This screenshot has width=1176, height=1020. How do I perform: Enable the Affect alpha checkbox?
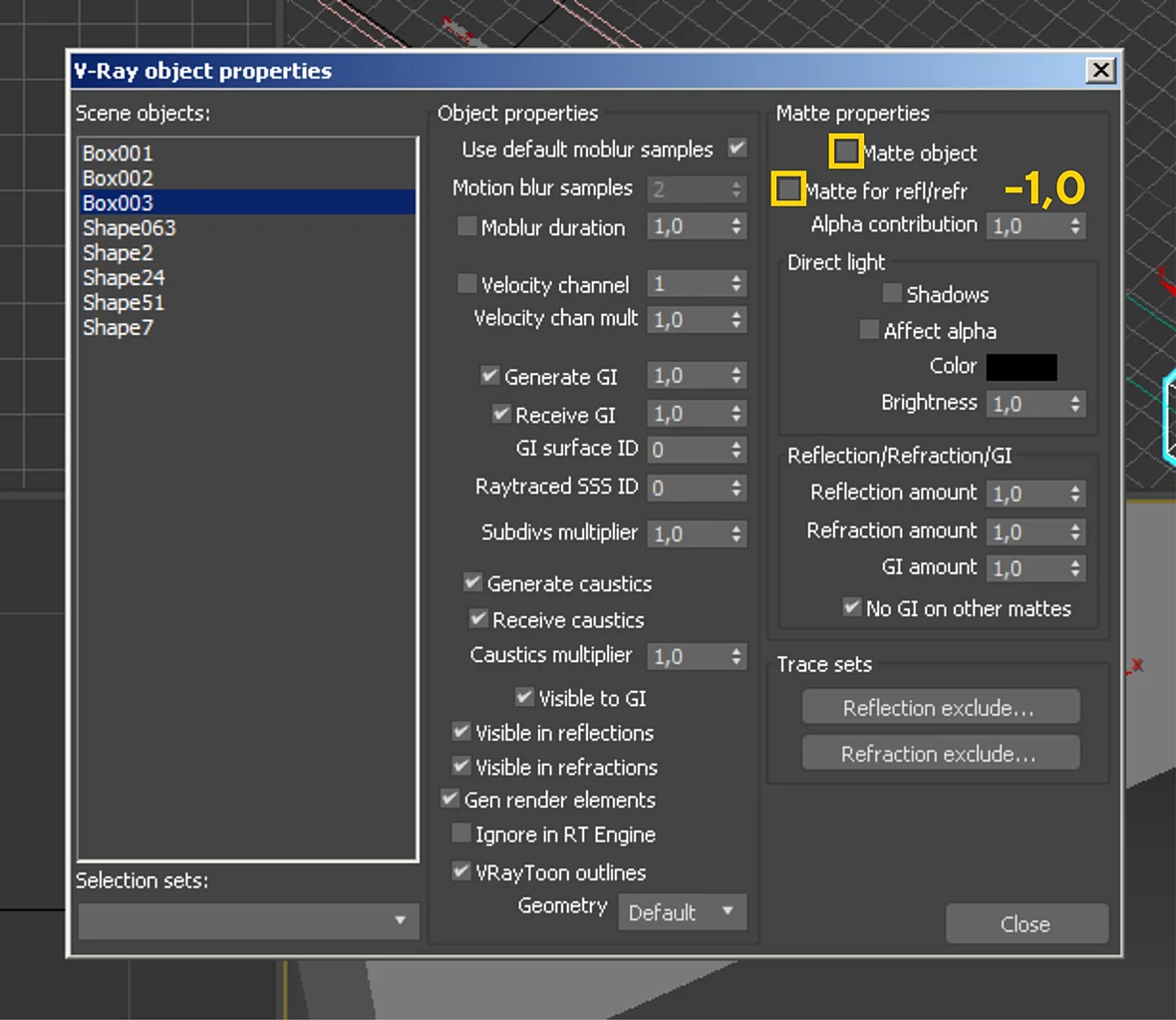click(869, 329)
